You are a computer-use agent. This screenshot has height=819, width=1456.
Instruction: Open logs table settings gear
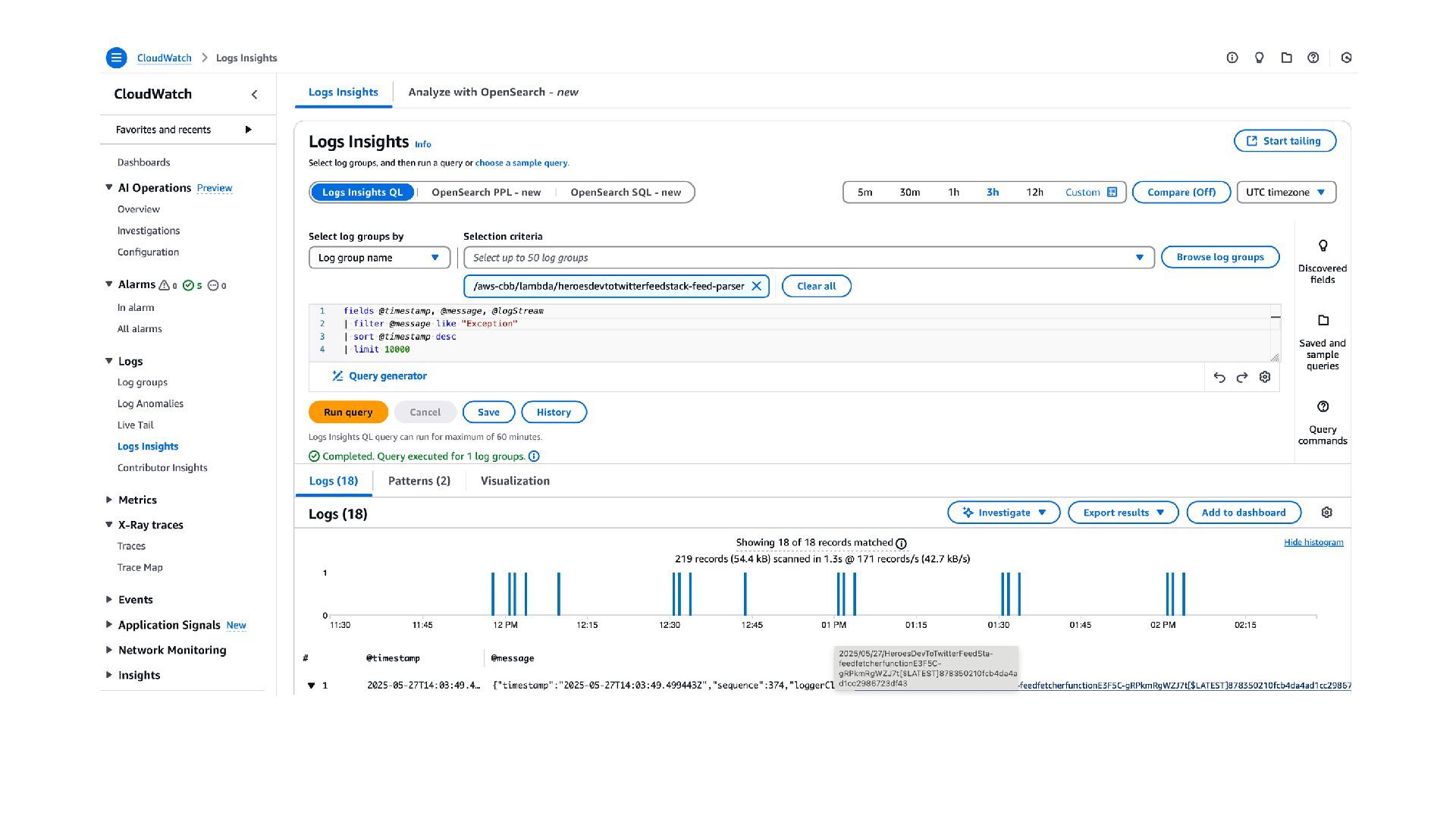point(1326,513)
